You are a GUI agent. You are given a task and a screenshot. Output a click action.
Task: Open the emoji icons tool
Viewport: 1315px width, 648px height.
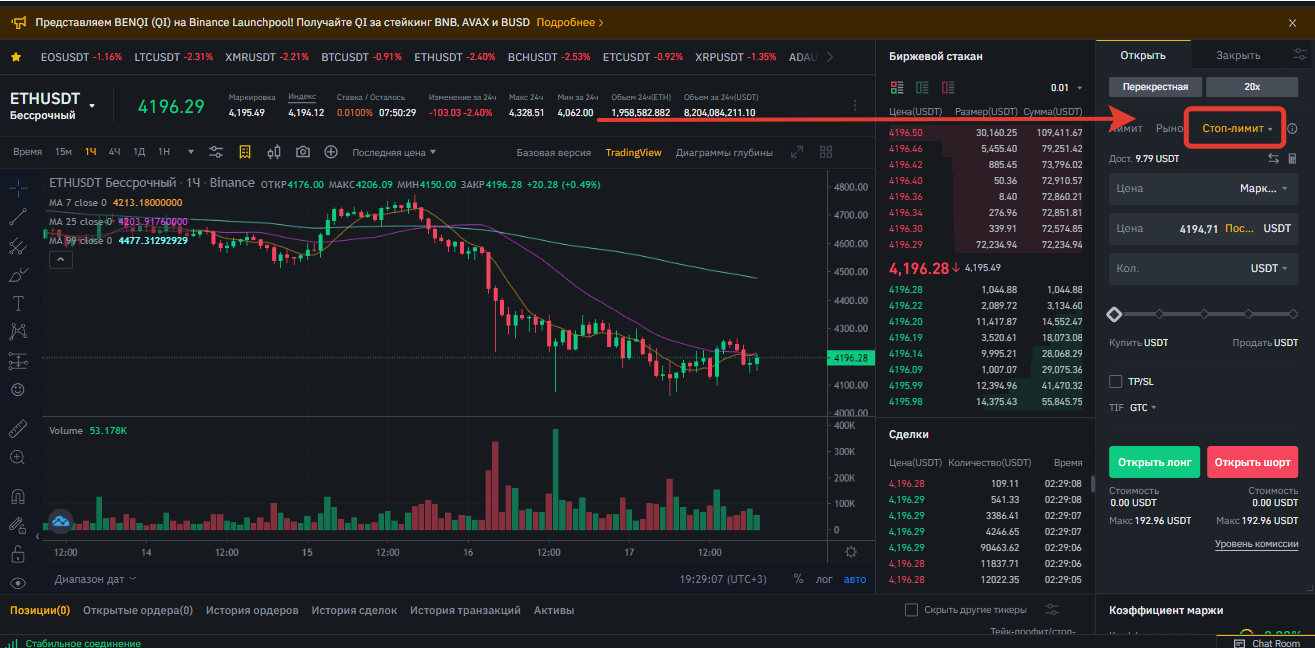(18, 389)
